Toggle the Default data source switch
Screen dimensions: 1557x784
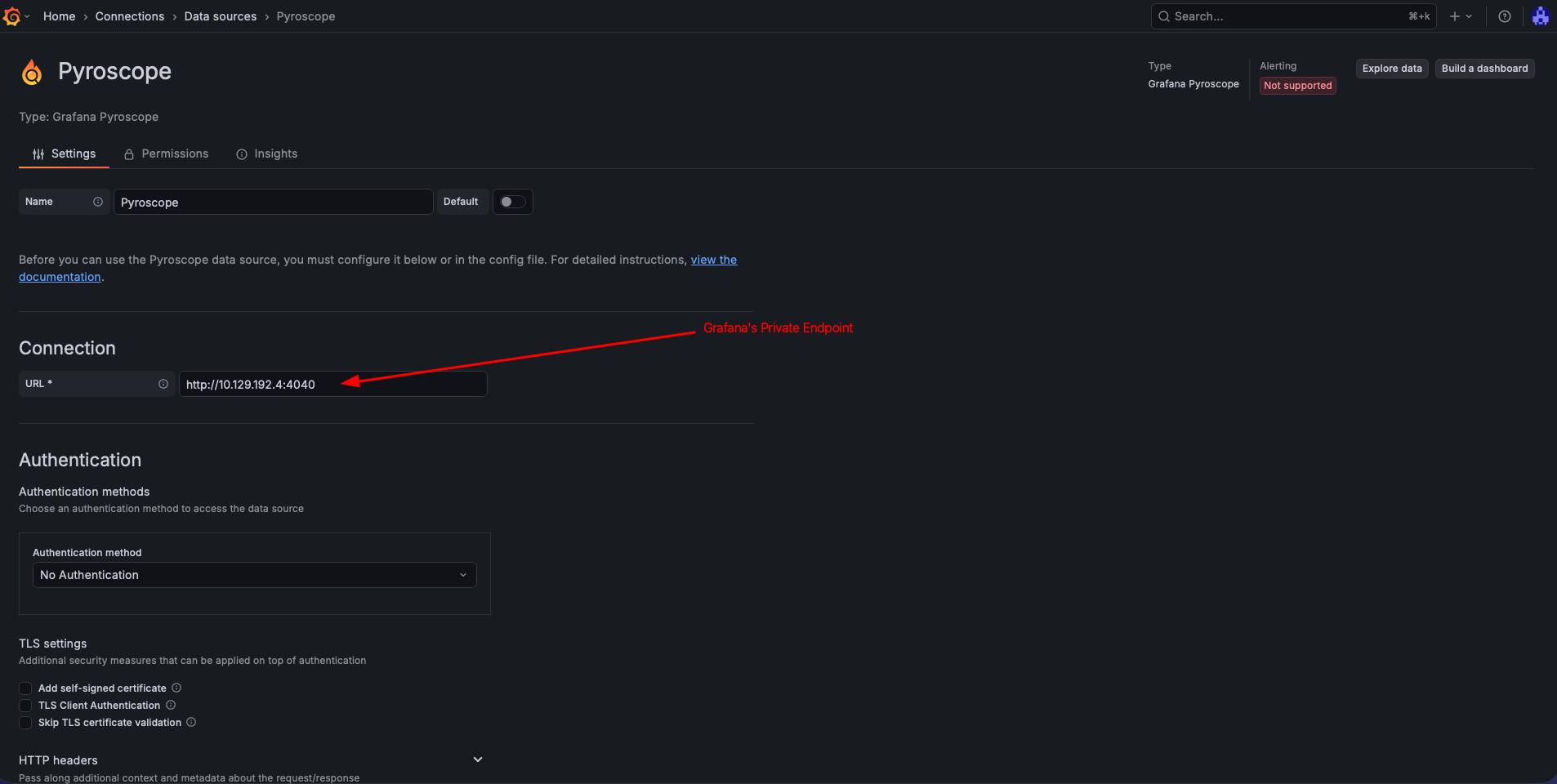(x=513, y=202)
